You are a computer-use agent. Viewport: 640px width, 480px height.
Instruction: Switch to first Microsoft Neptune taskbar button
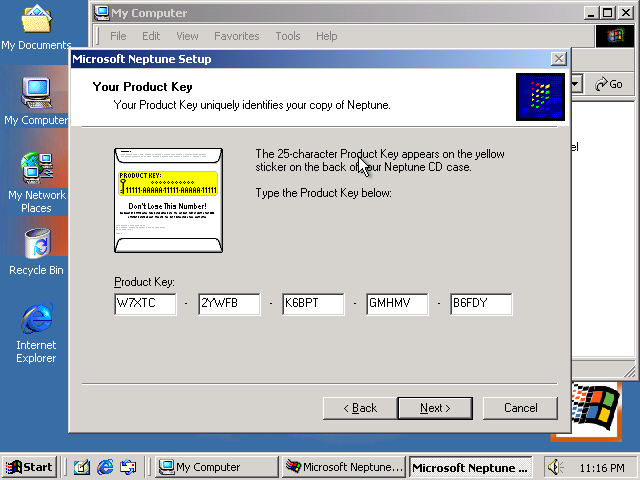click(x=344, y=467)
